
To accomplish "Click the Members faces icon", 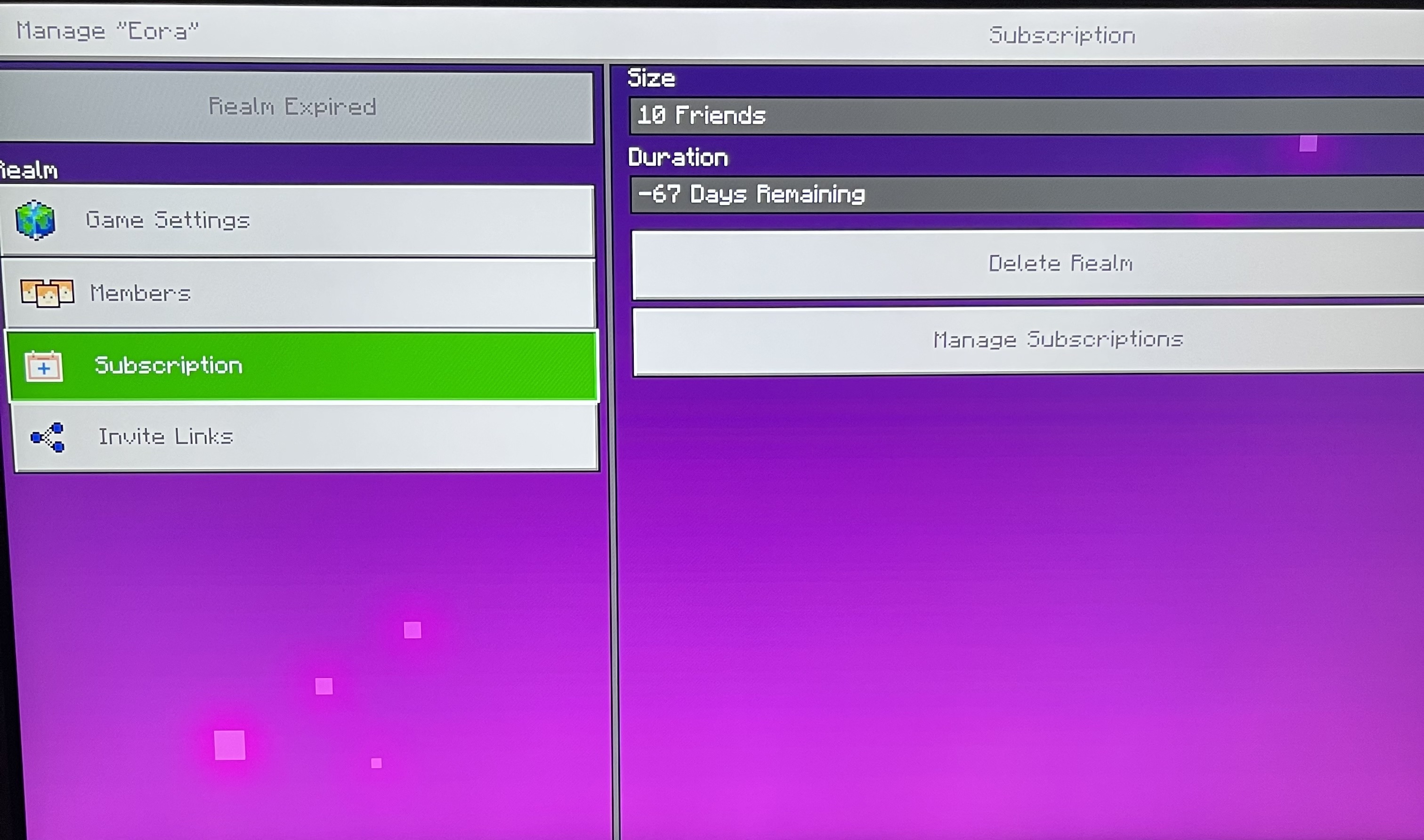I will [x=47, y=293].
